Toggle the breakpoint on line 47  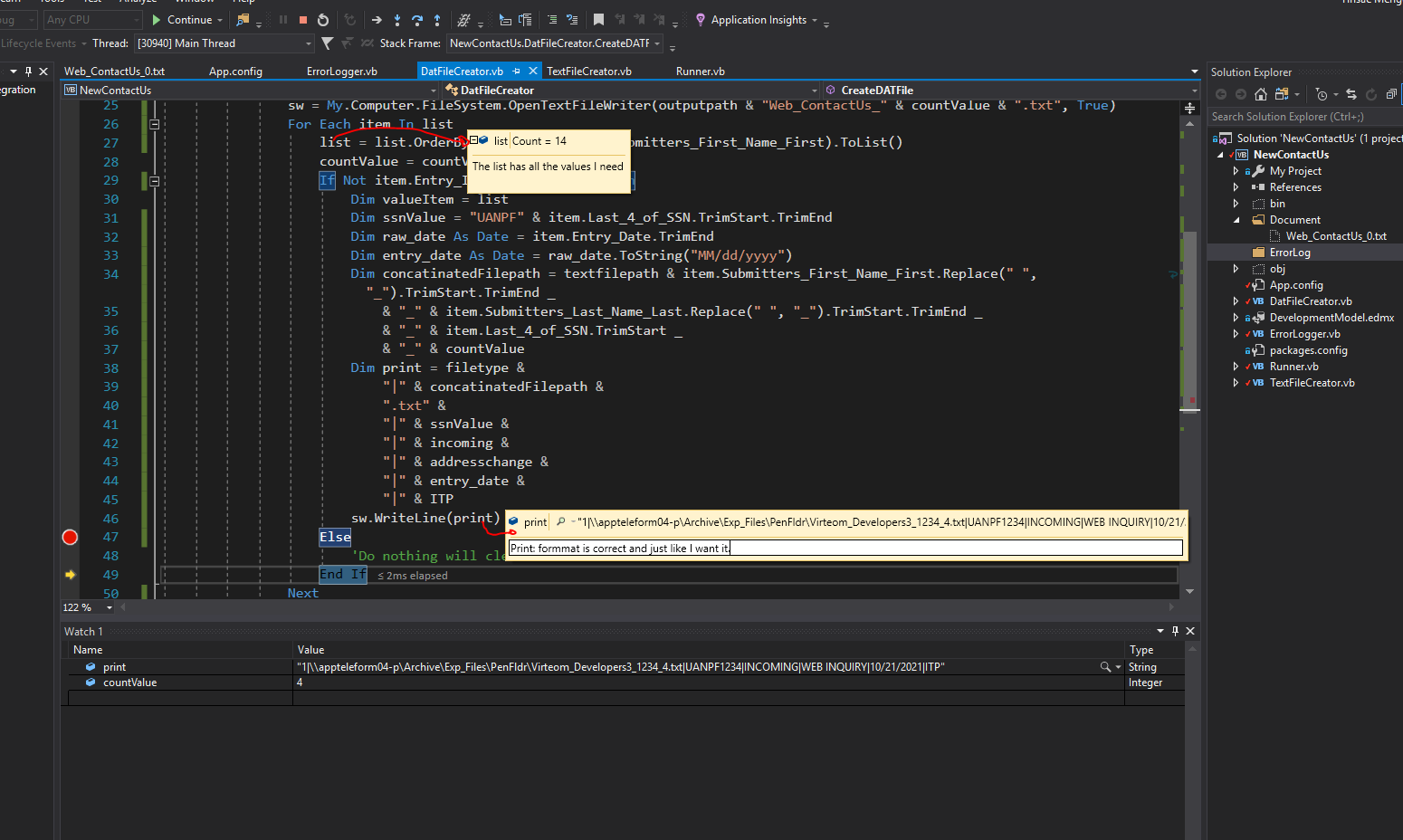coord(70,537)
